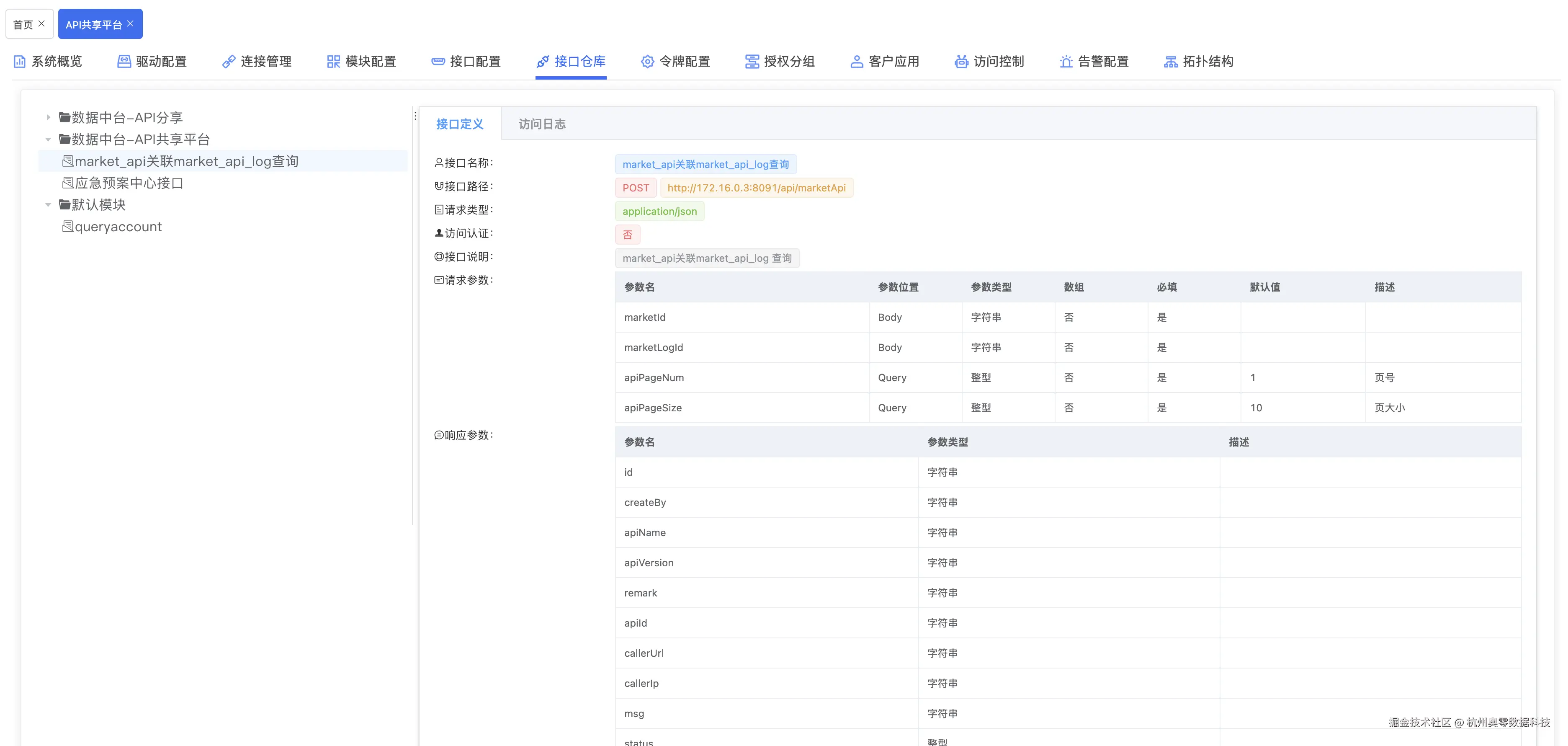
Task: Switch to the 访问日志 tab
Action: [542, 124]
